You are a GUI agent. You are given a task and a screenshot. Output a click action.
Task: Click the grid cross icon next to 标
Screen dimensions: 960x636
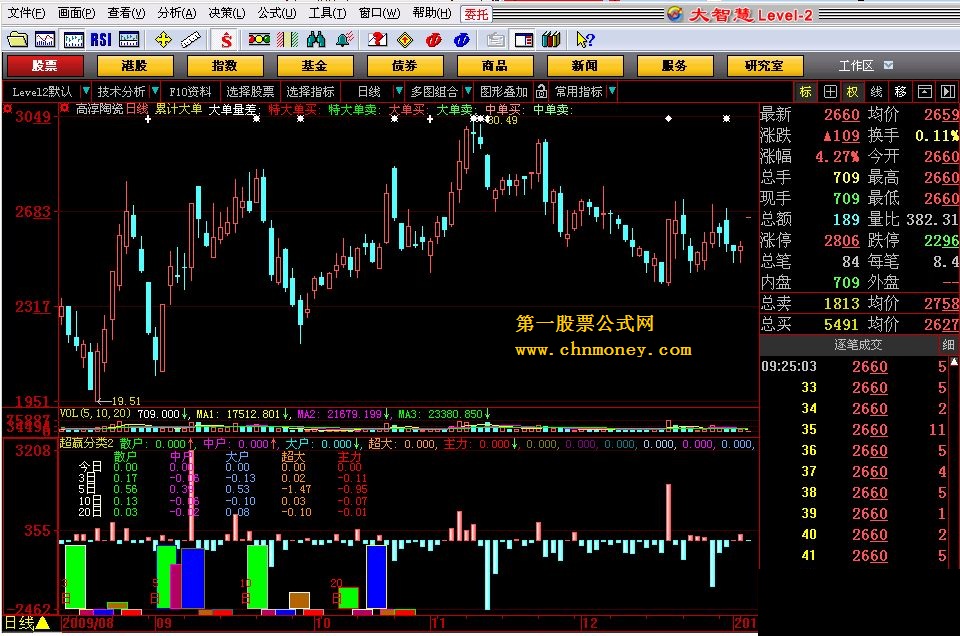830,92
